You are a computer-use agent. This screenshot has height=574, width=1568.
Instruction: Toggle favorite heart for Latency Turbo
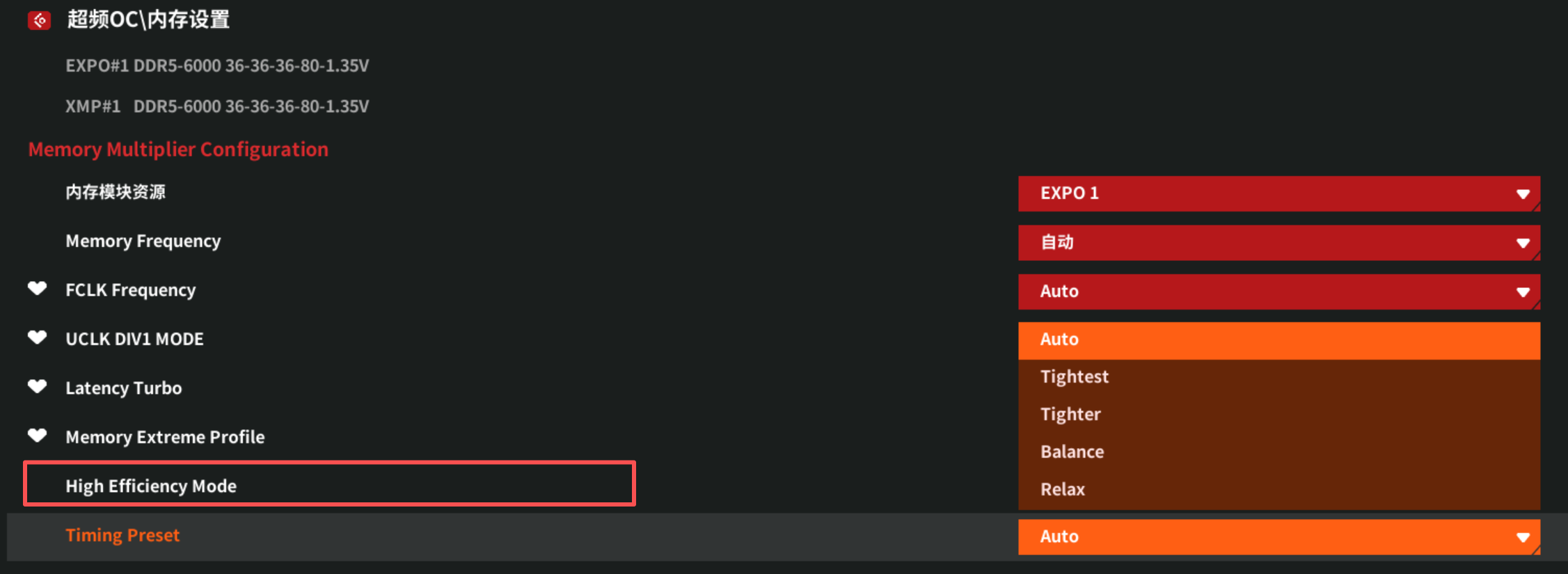coord(37,386)
